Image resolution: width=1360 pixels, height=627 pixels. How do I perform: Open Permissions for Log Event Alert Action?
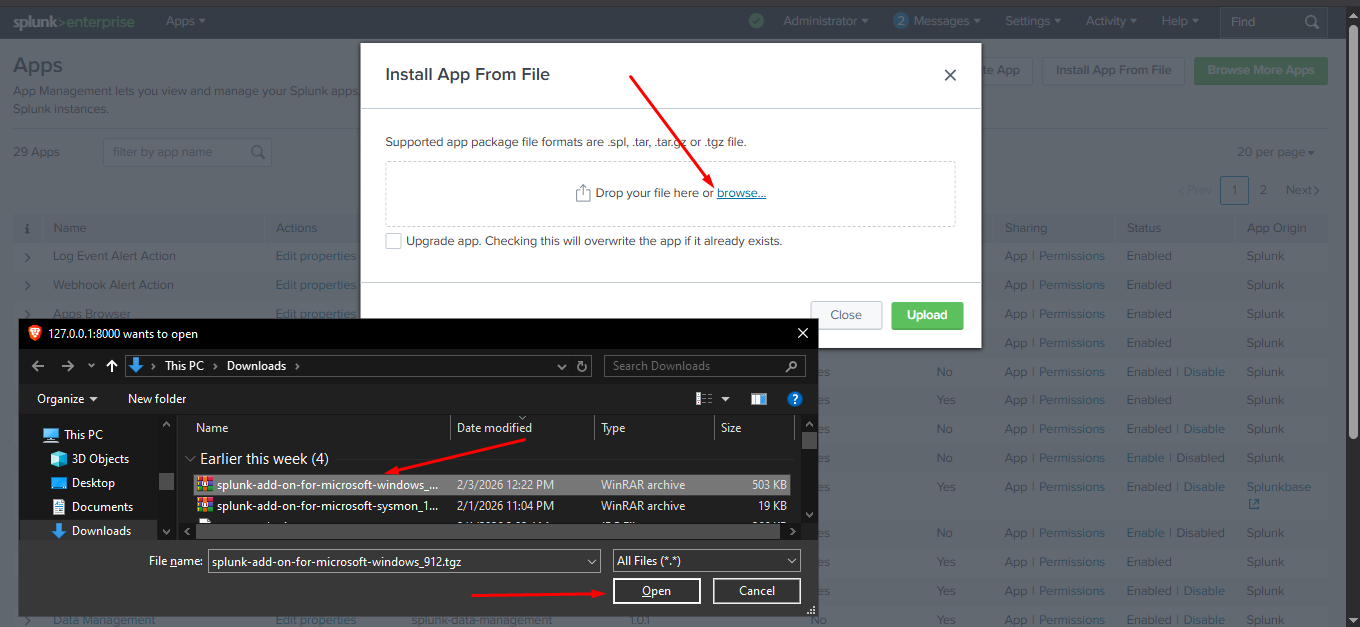(1071, 257)
